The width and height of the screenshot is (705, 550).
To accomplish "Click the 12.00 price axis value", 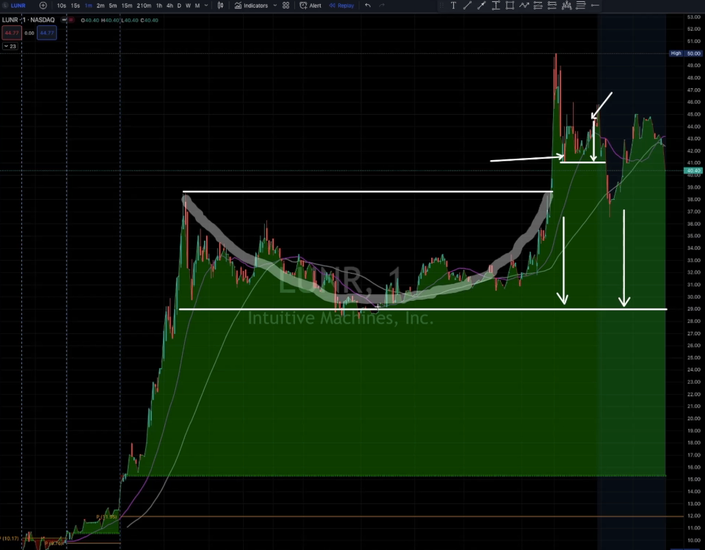I will (x=693, y=516).
